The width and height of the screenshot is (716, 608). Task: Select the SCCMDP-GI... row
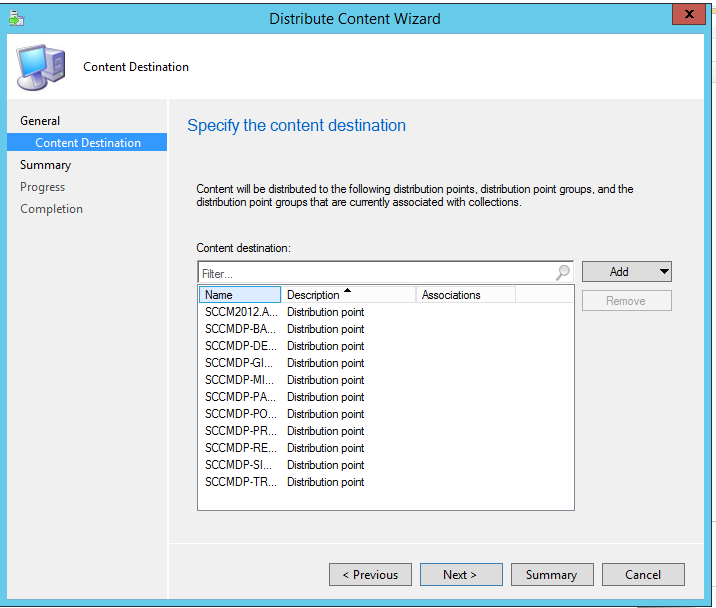click(386, 363)
